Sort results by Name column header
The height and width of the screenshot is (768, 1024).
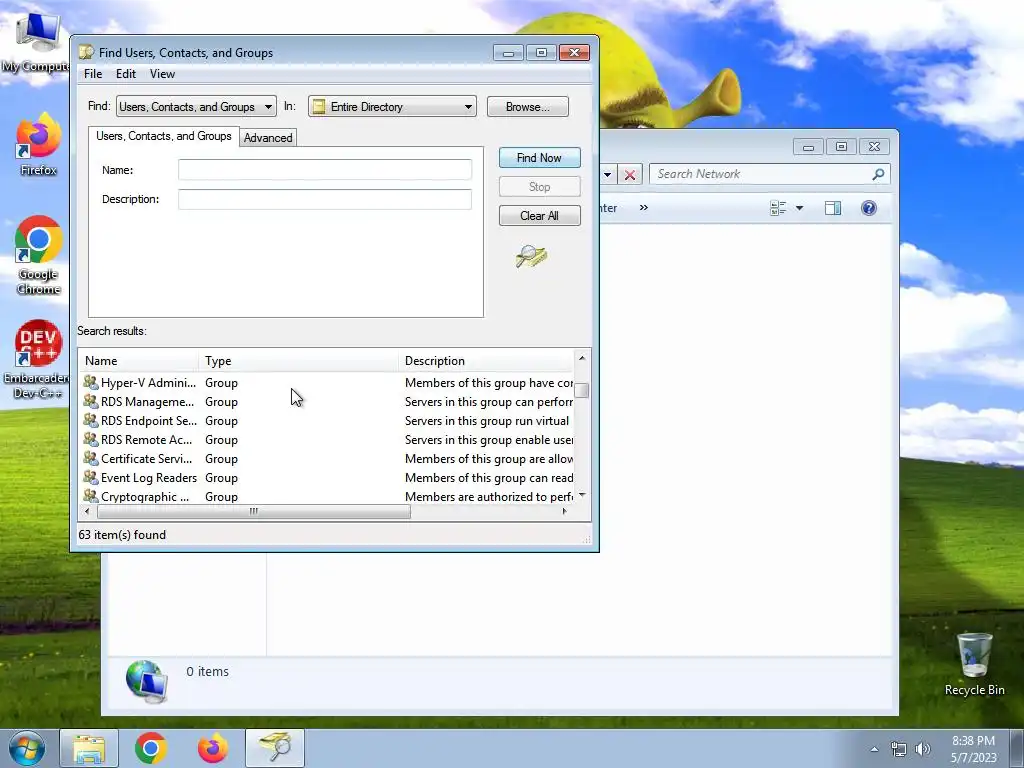(138, 360)
